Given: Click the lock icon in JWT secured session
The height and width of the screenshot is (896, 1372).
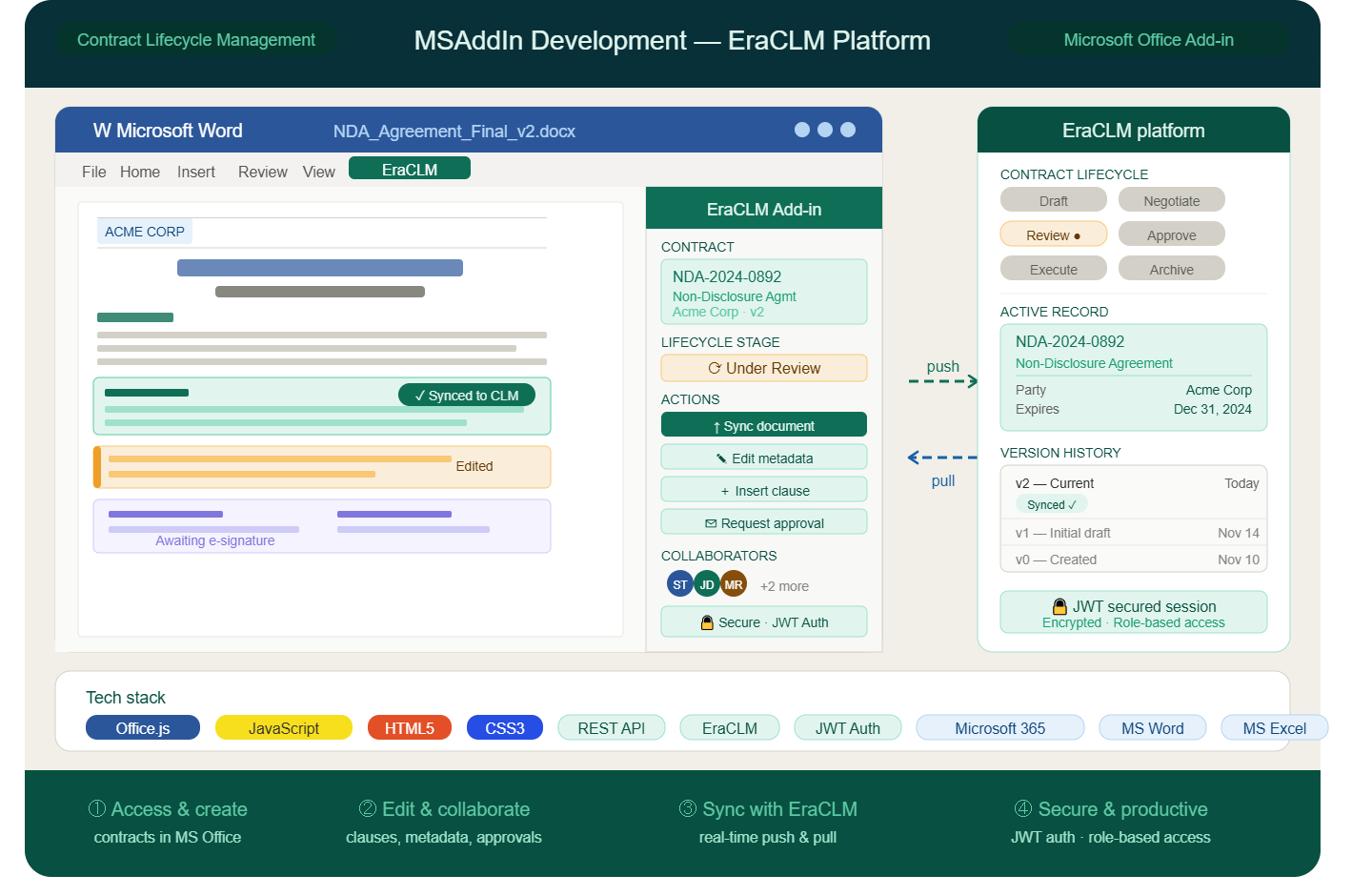Looking at the screenshot, I should pyautogui.click(x=1059, y=606).
